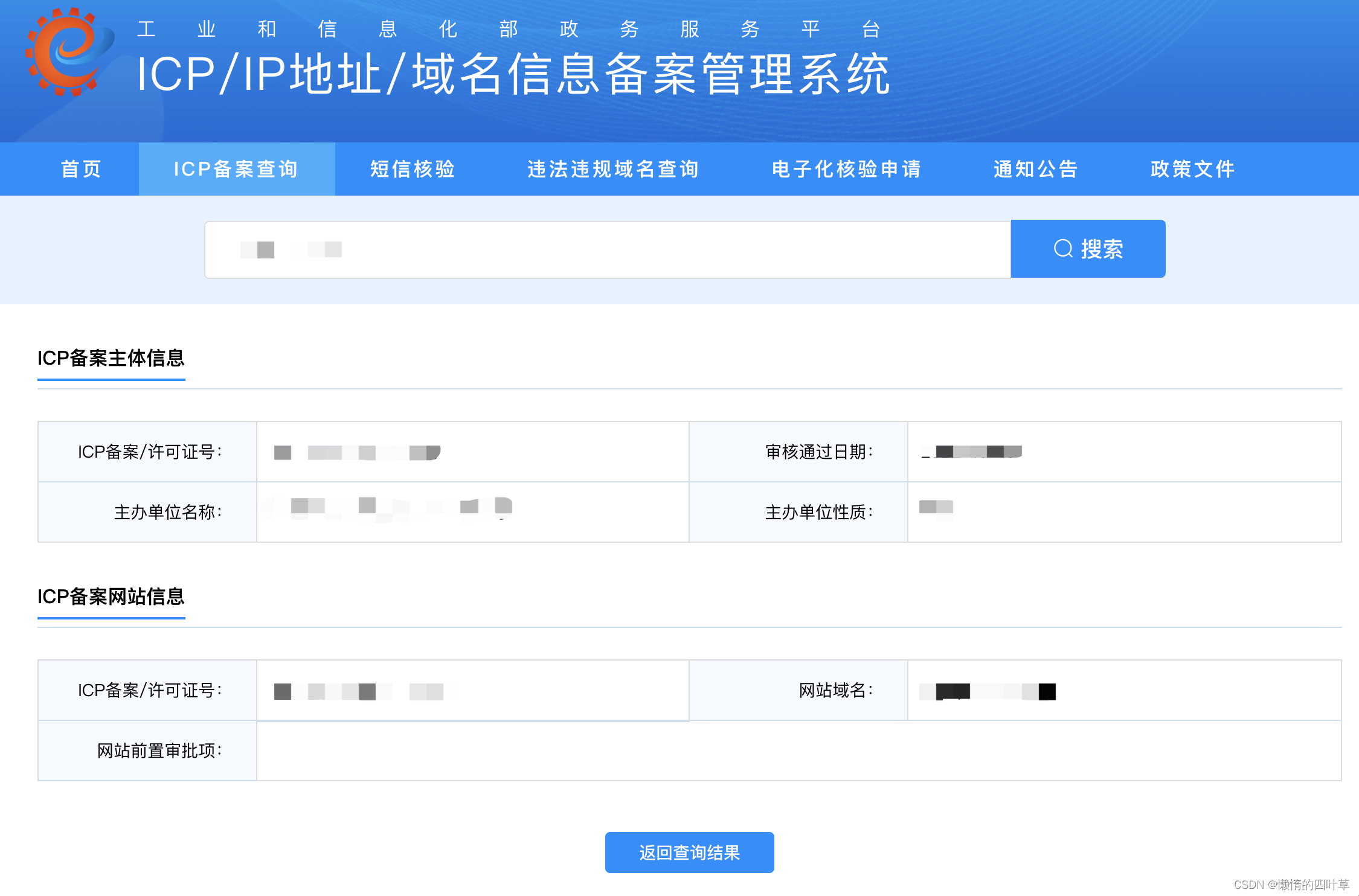Open the 通知公告 tab
Viewport: 1359px width, 896px height.
[1036, 169]
